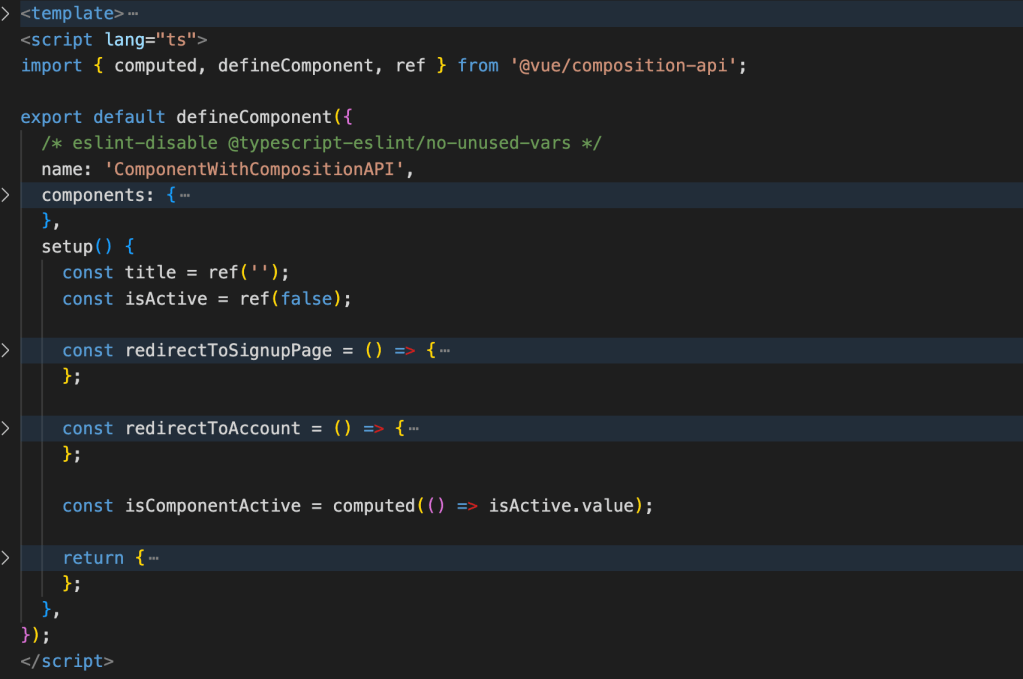Click the ellipsis after components brace
This screenshot has width=1023, height=679.
pyautogui.click(x=185, y=195)
